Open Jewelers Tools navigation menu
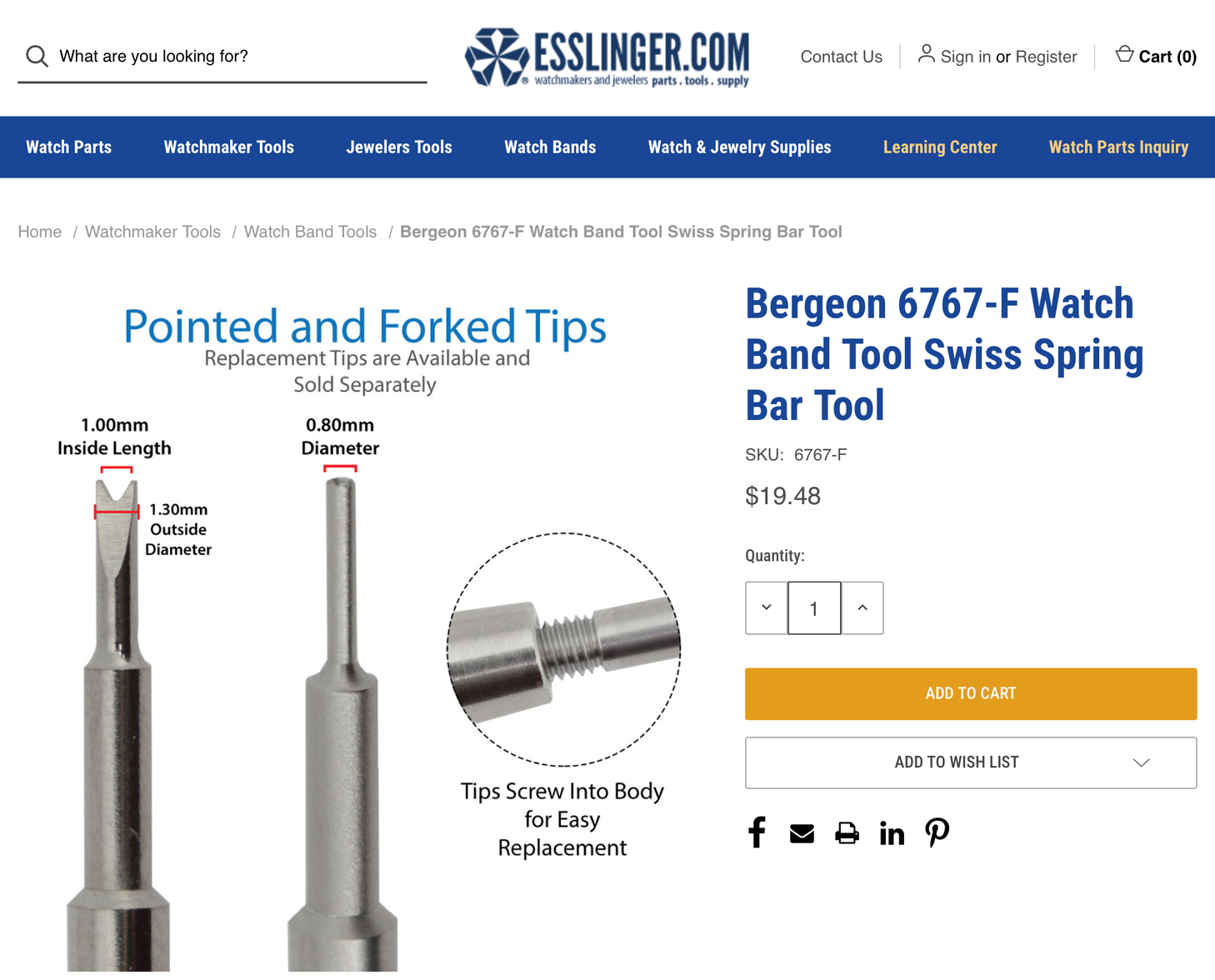The image size is (1215, 980). (399, 147)
